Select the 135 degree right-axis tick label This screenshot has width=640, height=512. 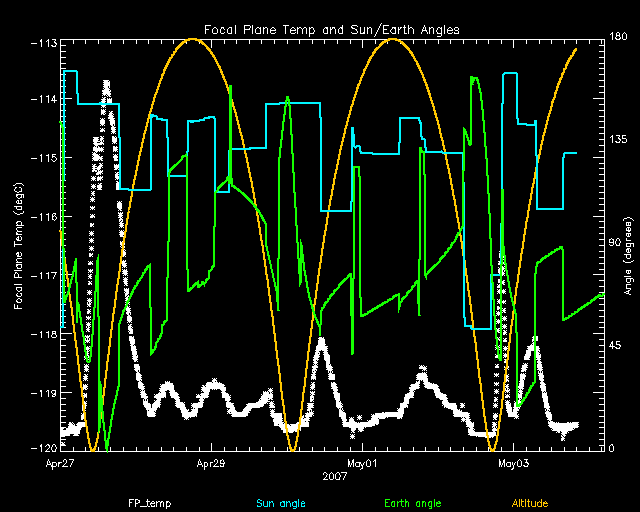(x=620, y=141)
